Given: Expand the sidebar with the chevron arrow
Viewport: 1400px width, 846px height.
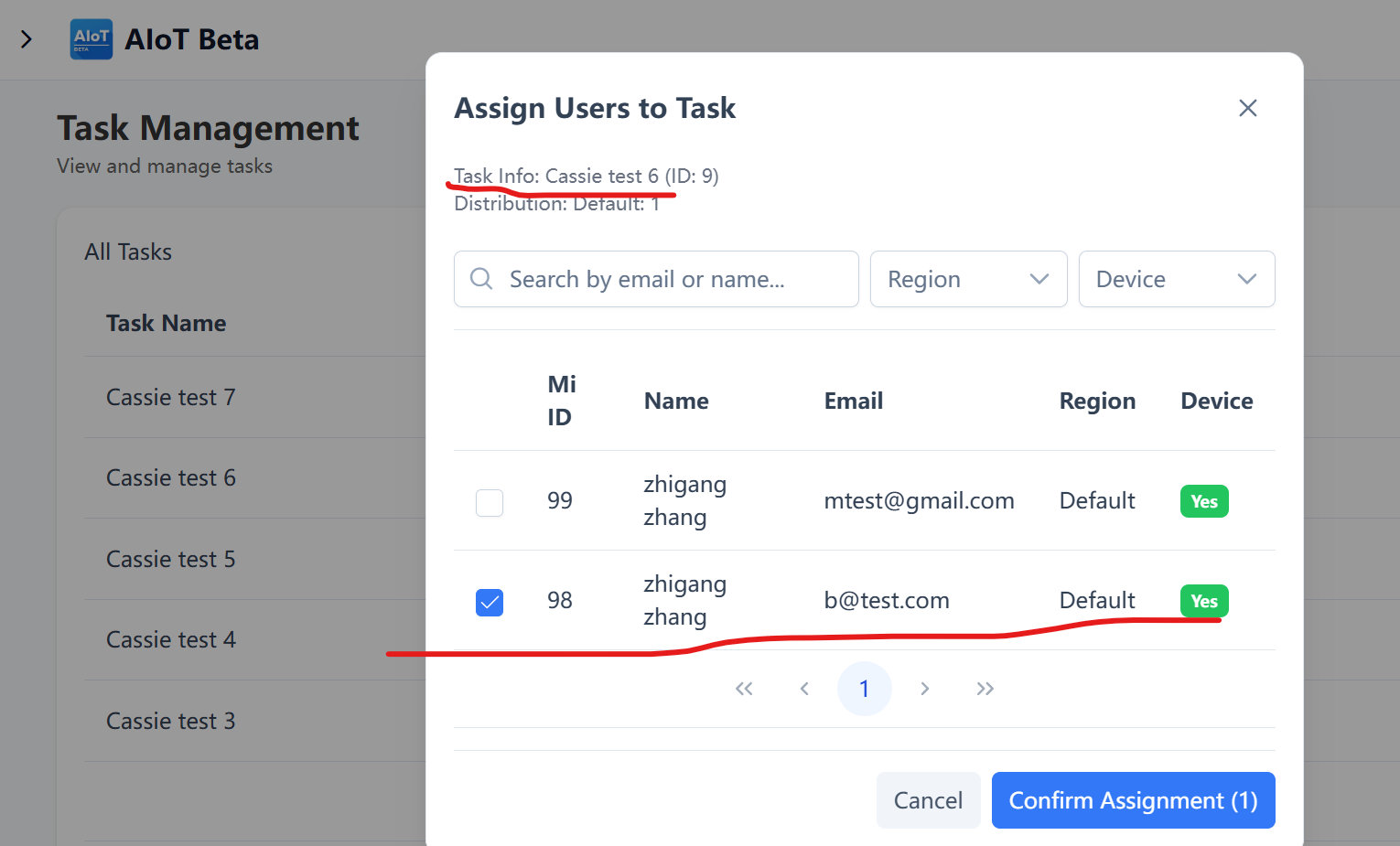Looking at the screenshot, I should [x=27, y=39].
